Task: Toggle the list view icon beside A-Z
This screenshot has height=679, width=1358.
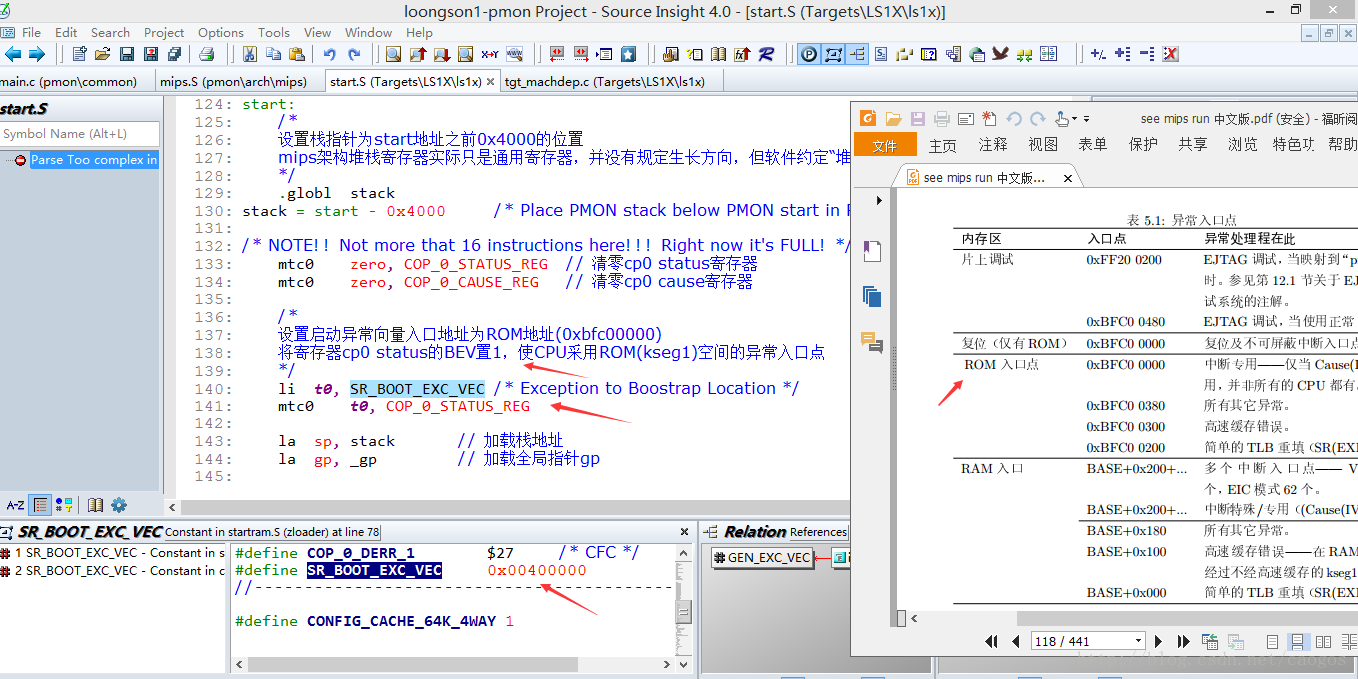Action: 40,505
